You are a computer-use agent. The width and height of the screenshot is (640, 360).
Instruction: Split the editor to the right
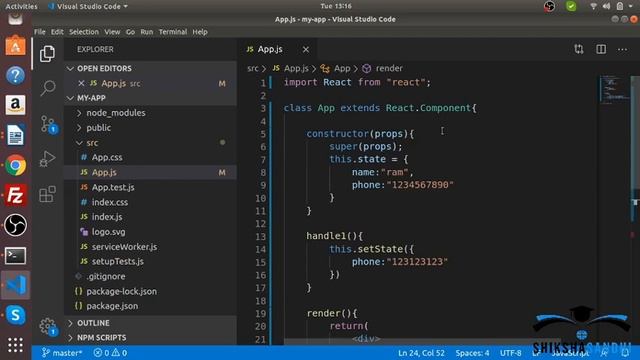click(601, 49)
